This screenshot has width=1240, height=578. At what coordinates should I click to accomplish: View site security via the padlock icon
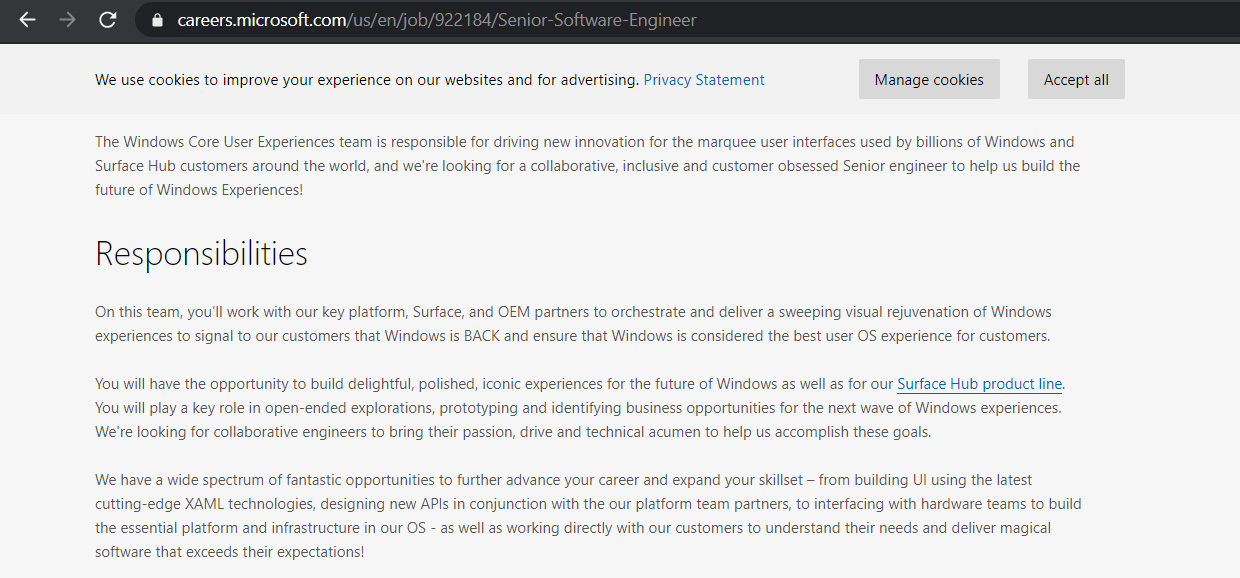(156, 20)
